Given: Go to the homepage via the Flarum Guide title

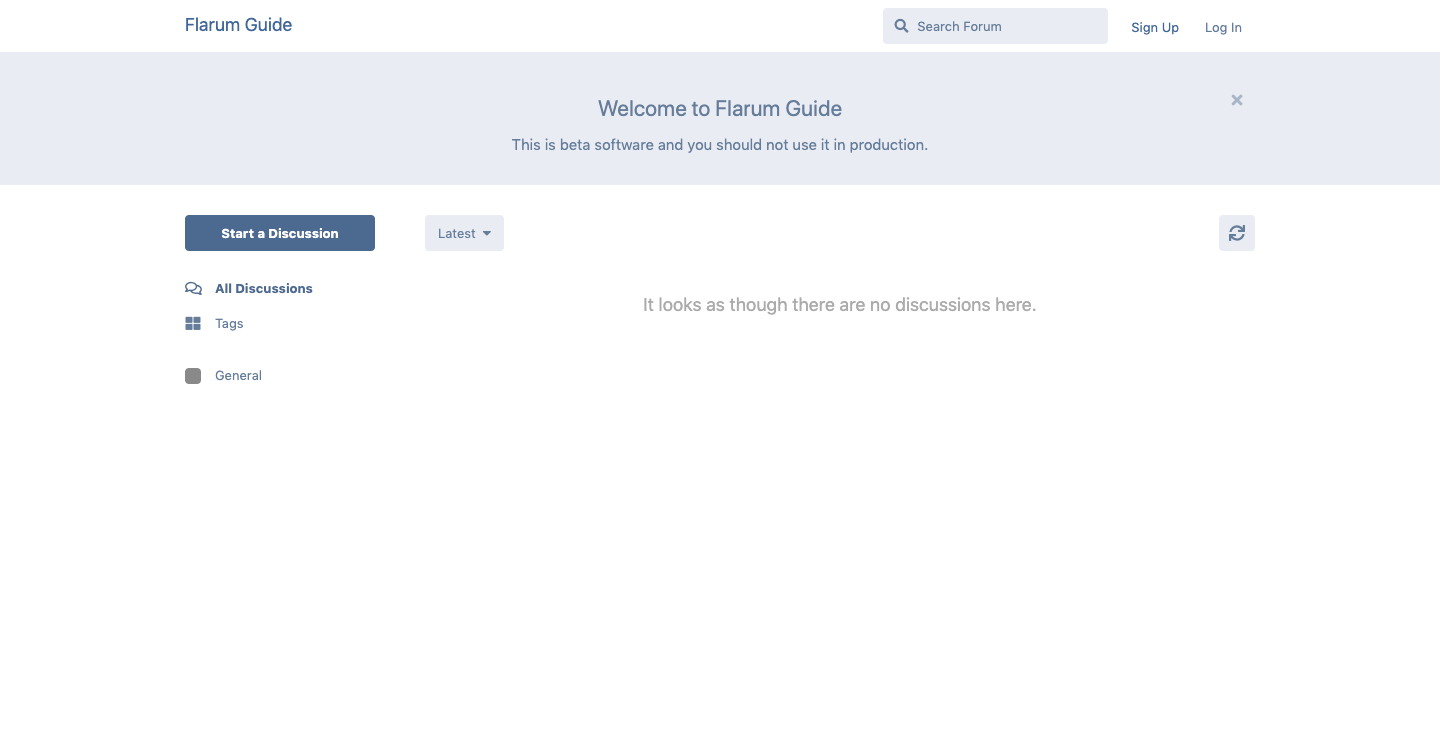Looking at the screenshot, I should click(238, 24).
